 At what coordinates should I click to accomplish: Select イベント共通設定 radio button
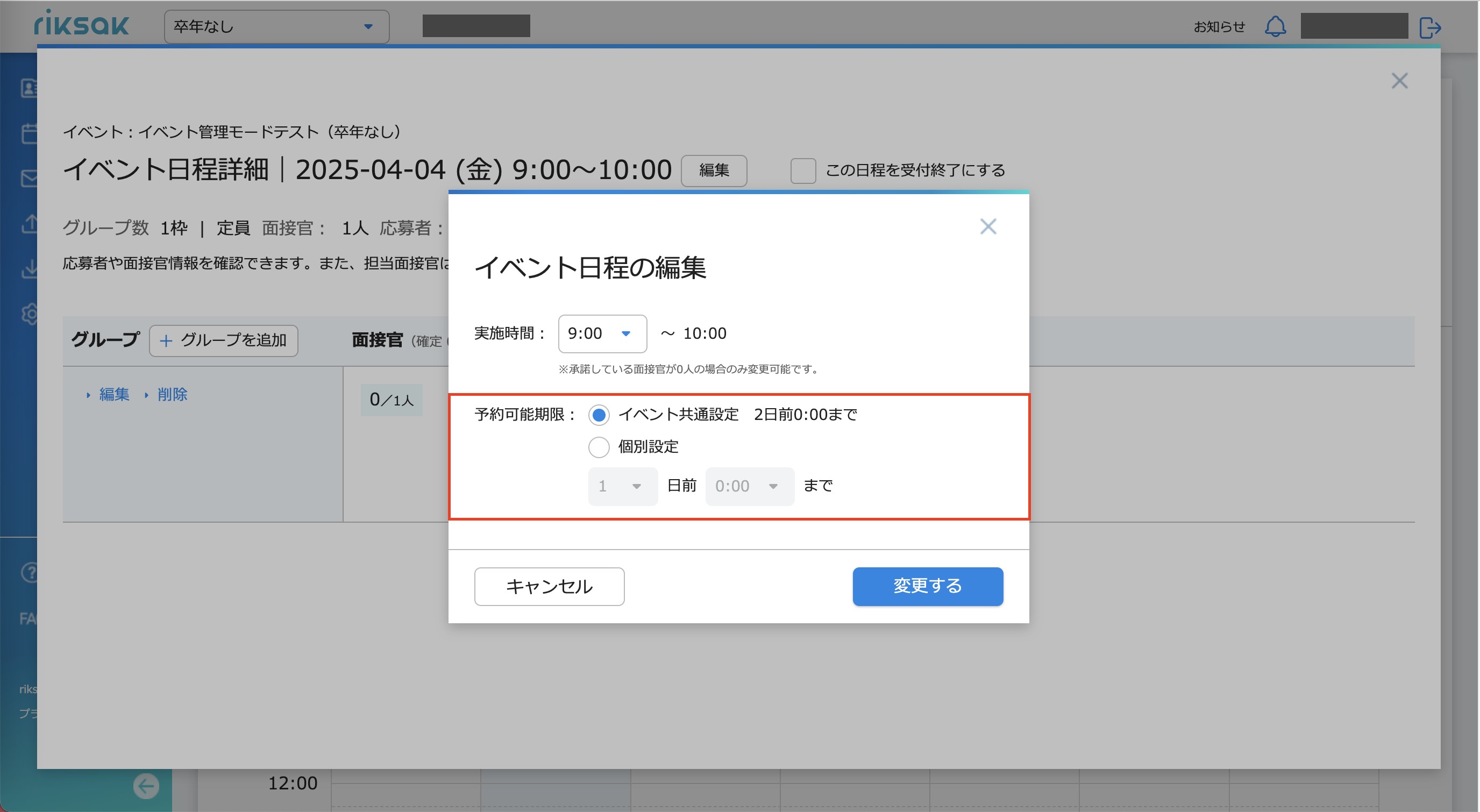click(x=599, y=415)
